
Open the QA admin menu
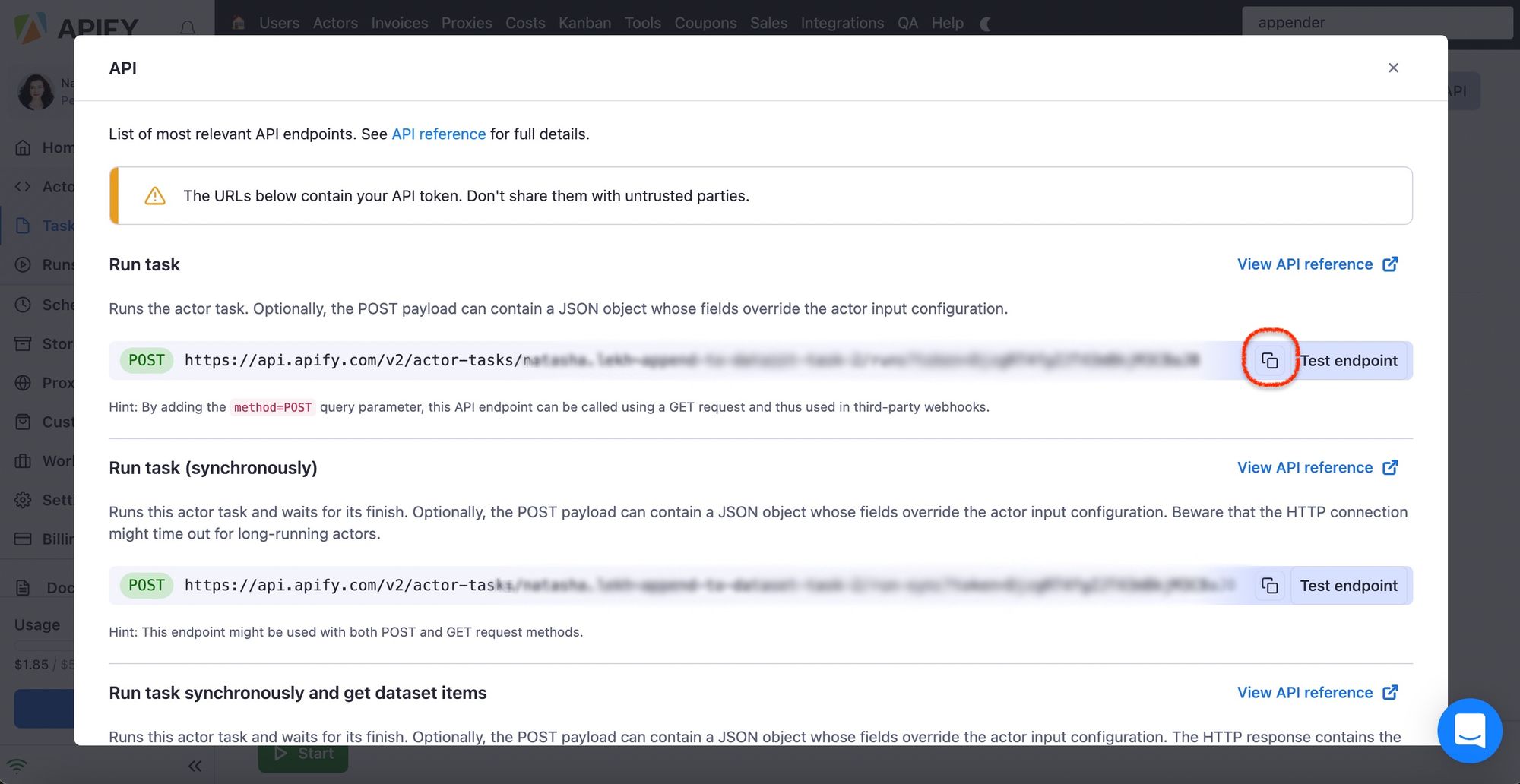pos(907,23)
